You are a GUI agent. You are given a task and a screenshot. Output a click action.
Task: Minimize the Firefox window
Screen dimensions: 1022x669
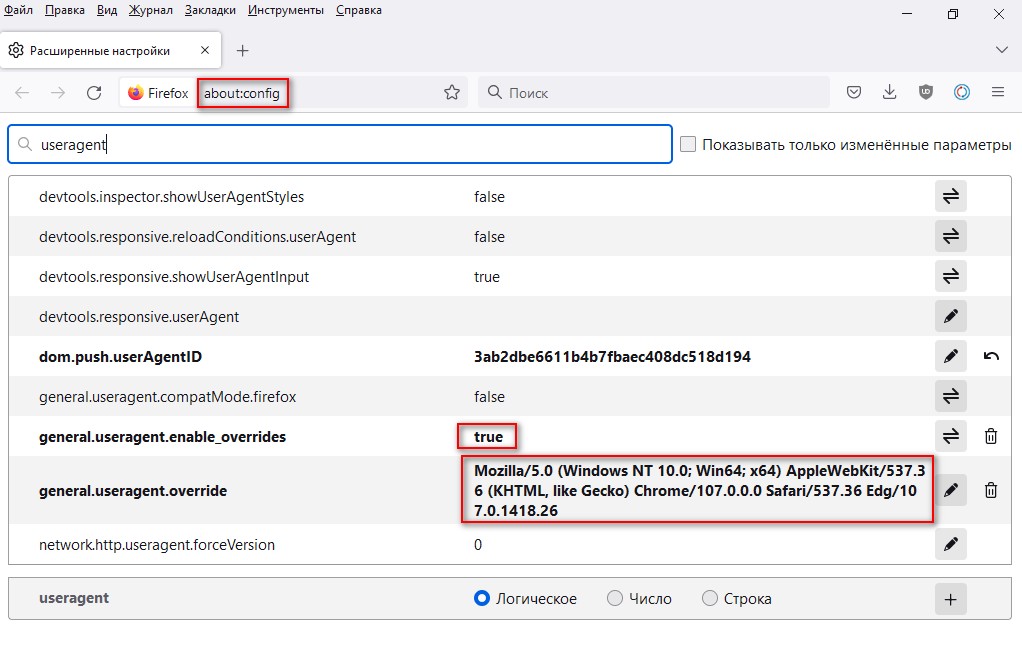(907, 14)
